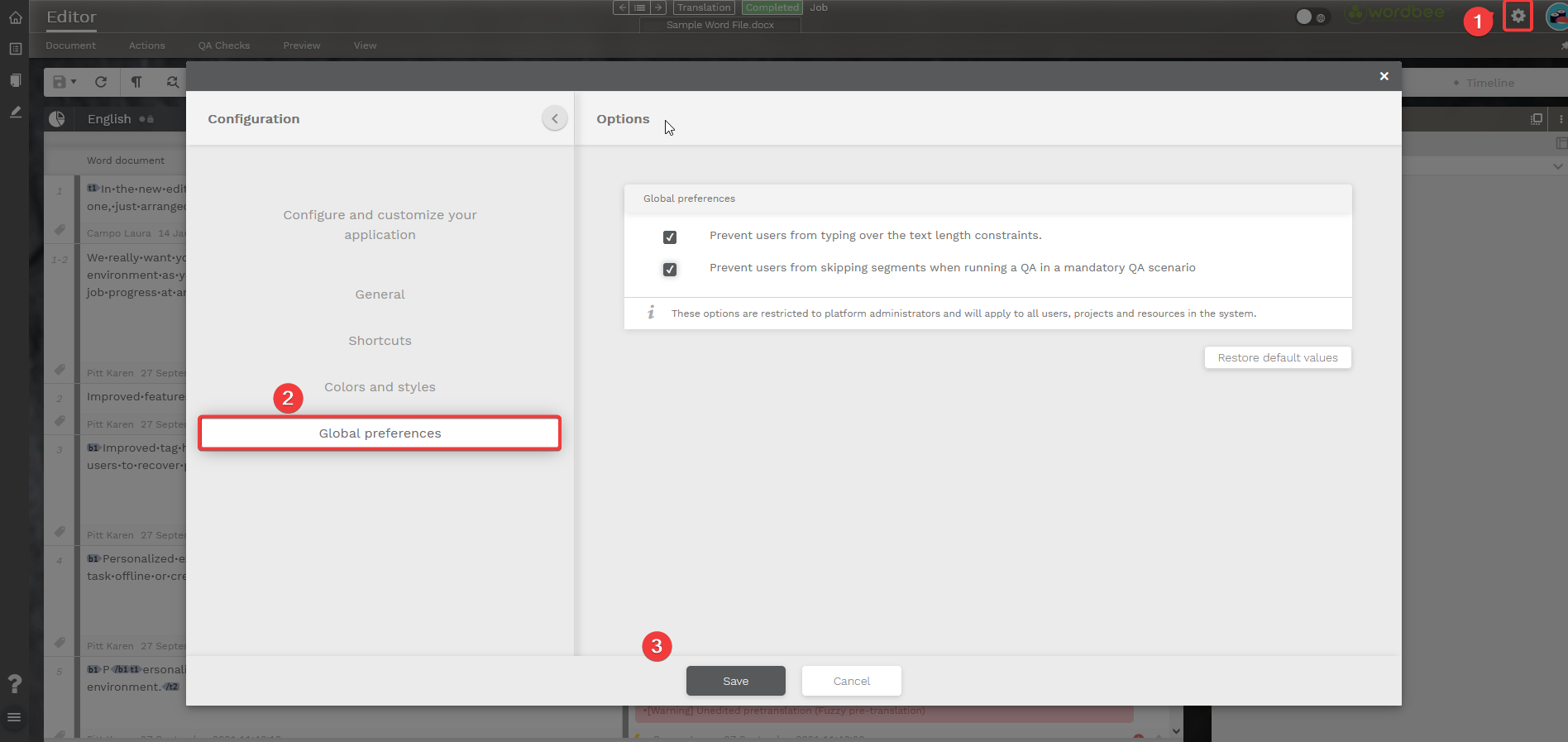Toggle the switch beside the Wordbee logo
Viewport: 1568px width, 742px height.
(1310, 17)
